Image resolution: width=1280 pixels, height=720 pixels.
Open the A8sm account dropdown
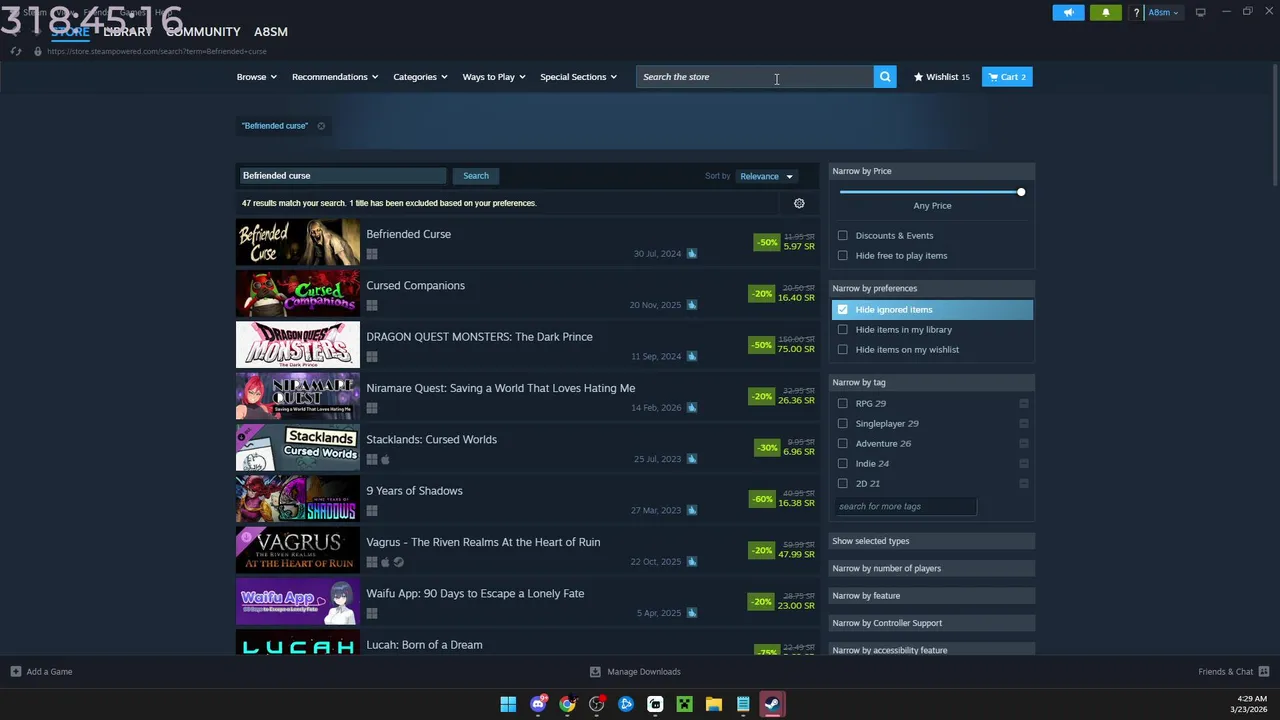(x=1163, y=13)
